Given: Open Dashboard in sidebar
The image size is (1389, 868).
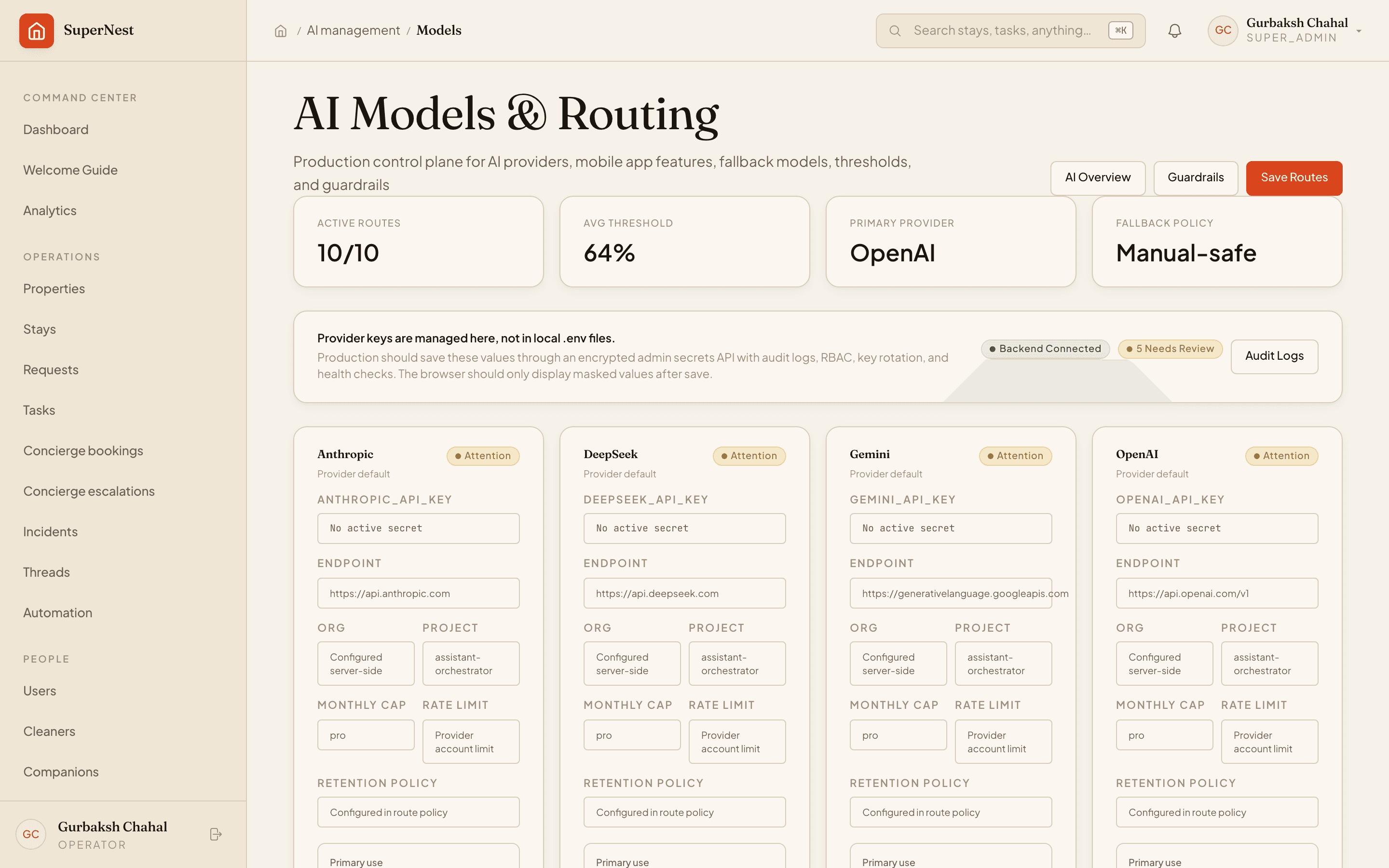Looking at the screenshot, I should tap(55, 130).
